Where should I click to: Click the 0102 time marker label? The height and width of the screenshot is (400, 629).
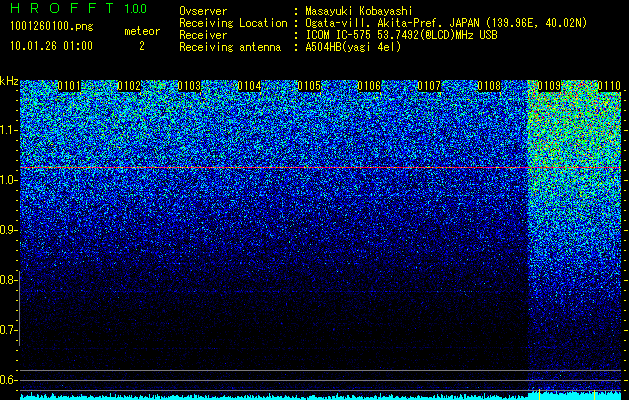[129, 86]
